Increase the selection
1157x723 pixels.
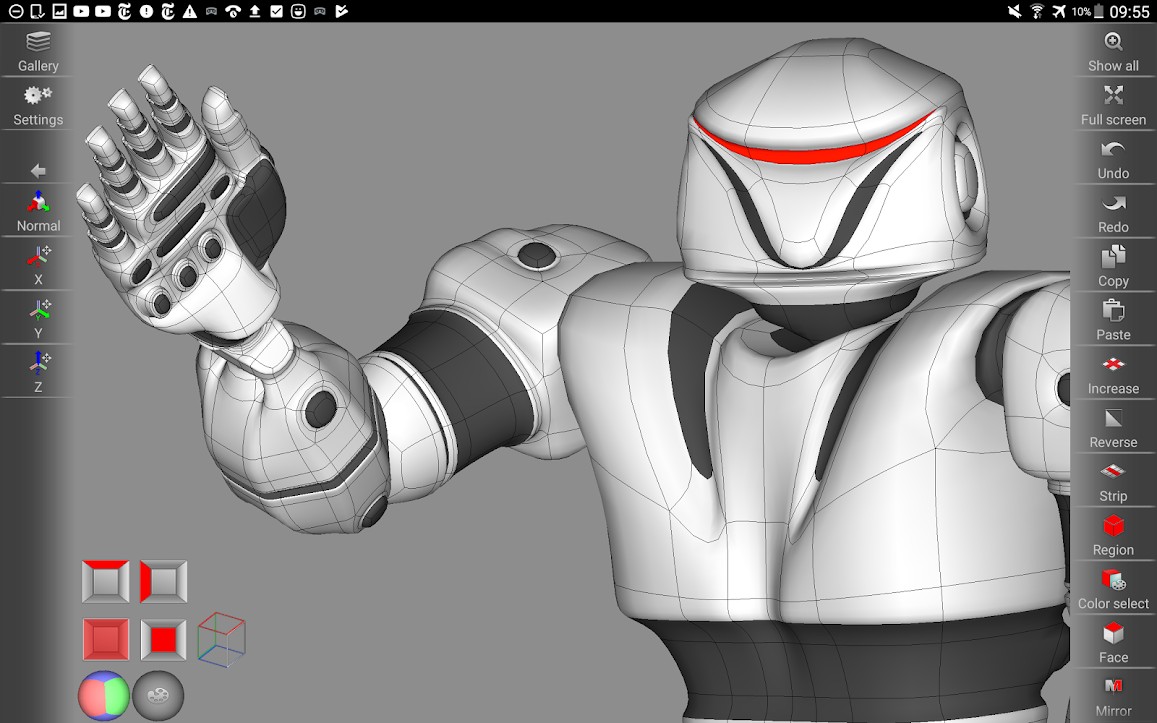point(1113,374)
